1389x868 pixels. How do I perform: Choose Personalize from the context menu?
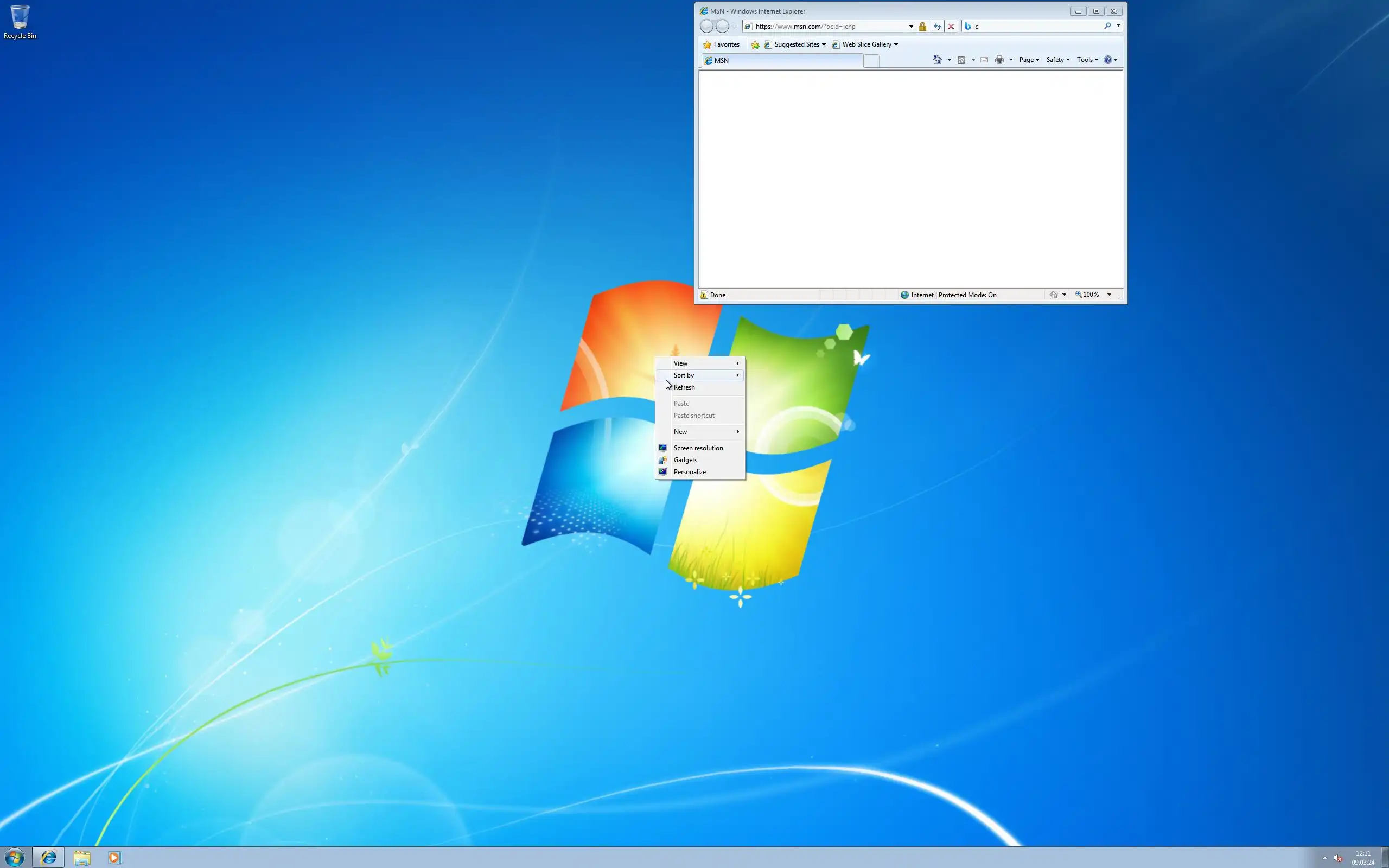tap(689, 472)
